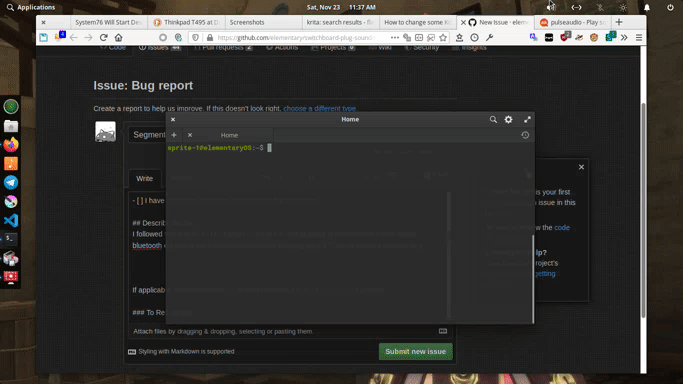Image resolution: width=683 pixels, height=384 pixels.
Task: Open notifications bell in top panel
Action: click(x=647, y=7)
